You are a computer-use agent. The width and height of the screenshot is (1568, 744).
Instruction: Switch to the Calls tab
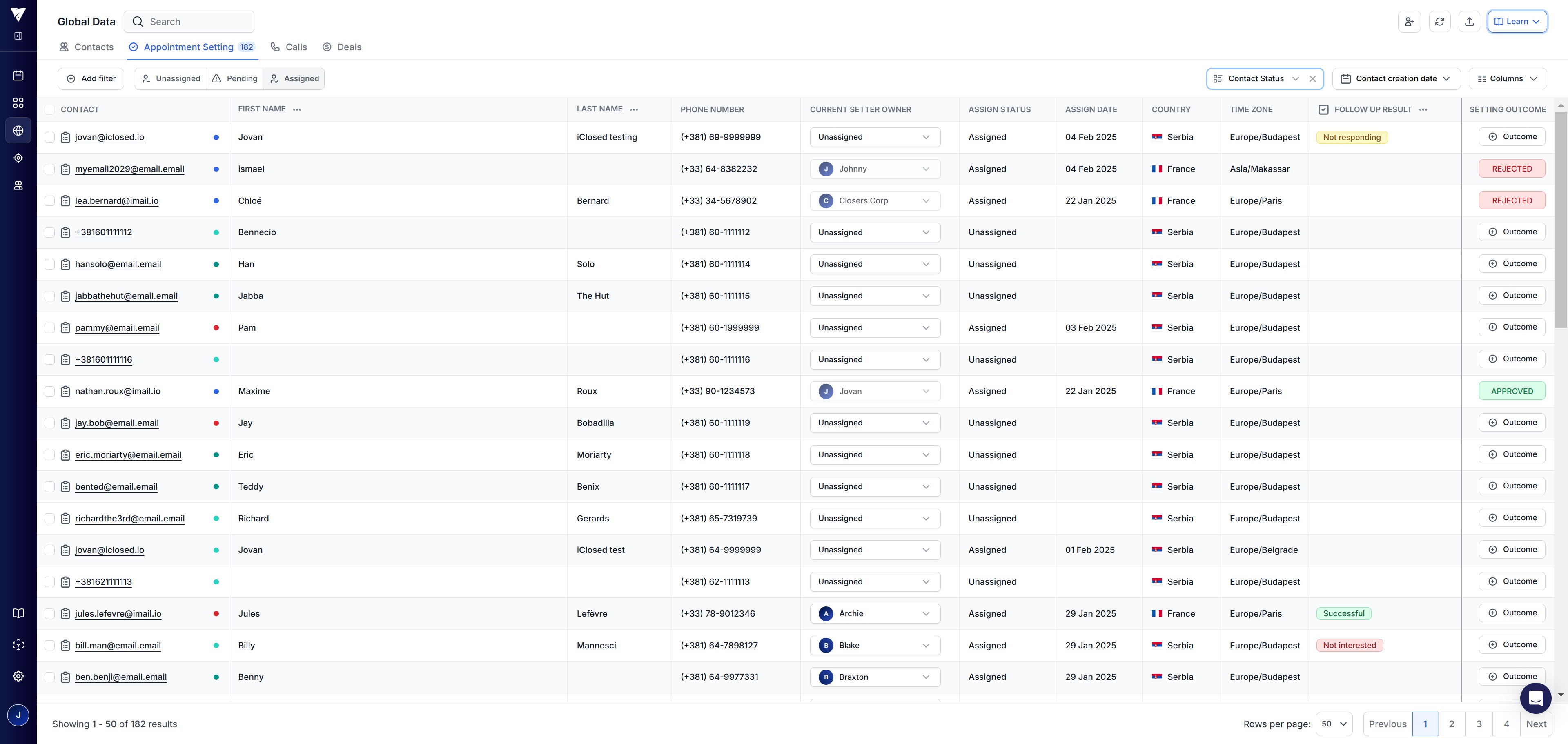[289, 47]
